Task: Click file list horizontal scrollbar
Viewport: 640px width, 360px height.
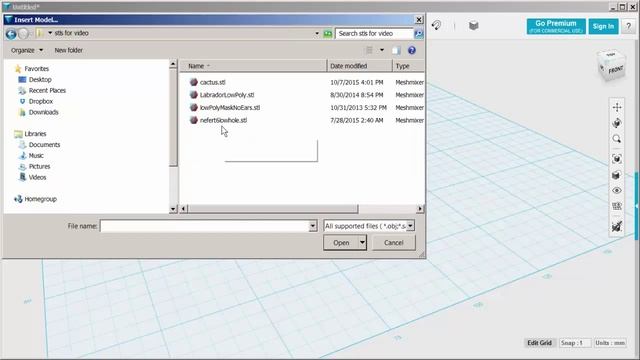Action: click(x=273, y=209)
